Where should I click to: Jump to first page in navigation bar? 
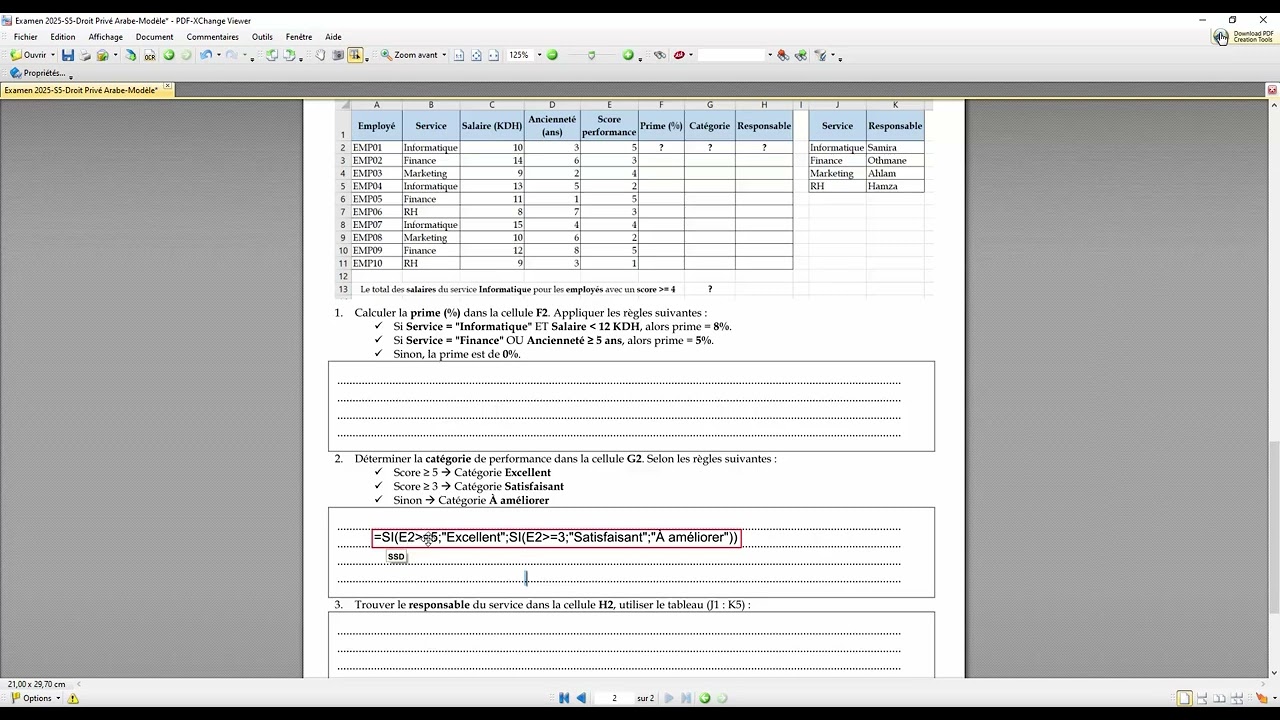[x=564, y=698]
